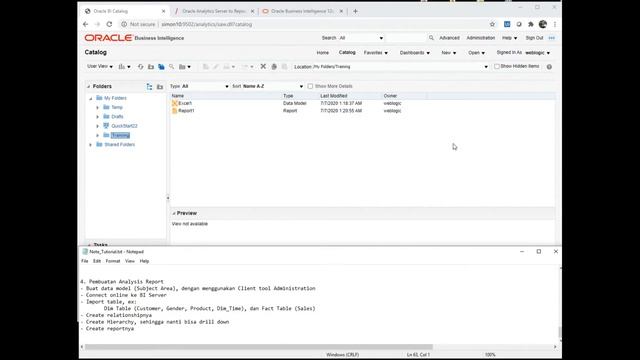
Task: Click the second icon in Folders header
Action: (160, 87)
